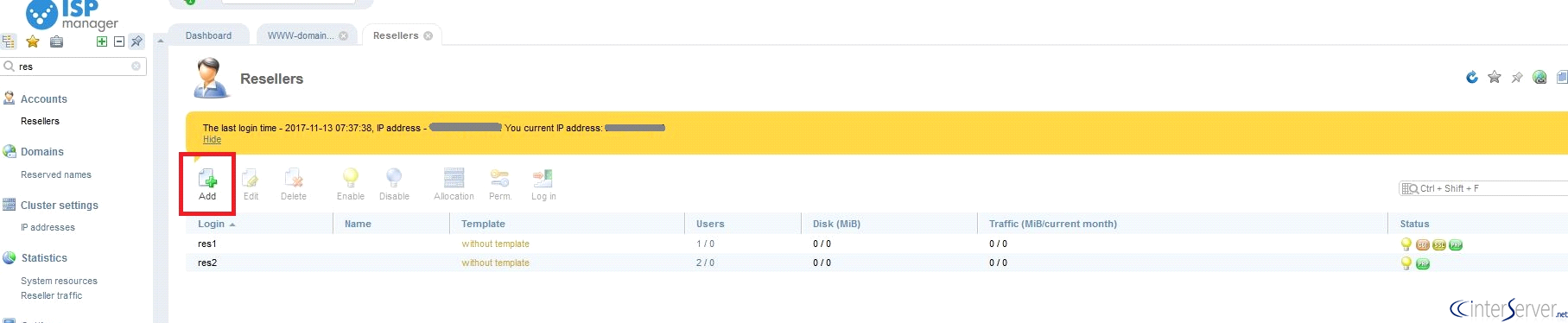This screenshot has height=323, width=1568.
Task: Refresh the Resellers list with the blue arrow
Action: [1472, 78]
